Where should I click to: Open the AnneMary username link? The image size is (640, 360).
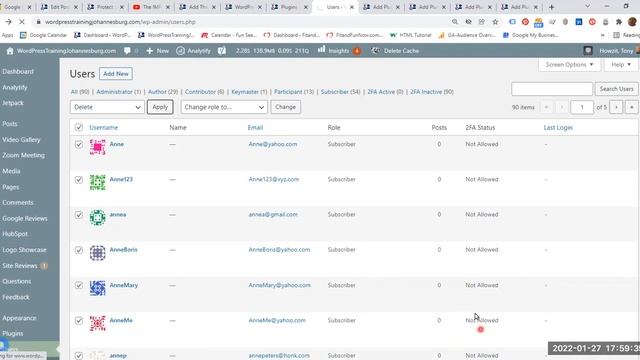(124, 285)
